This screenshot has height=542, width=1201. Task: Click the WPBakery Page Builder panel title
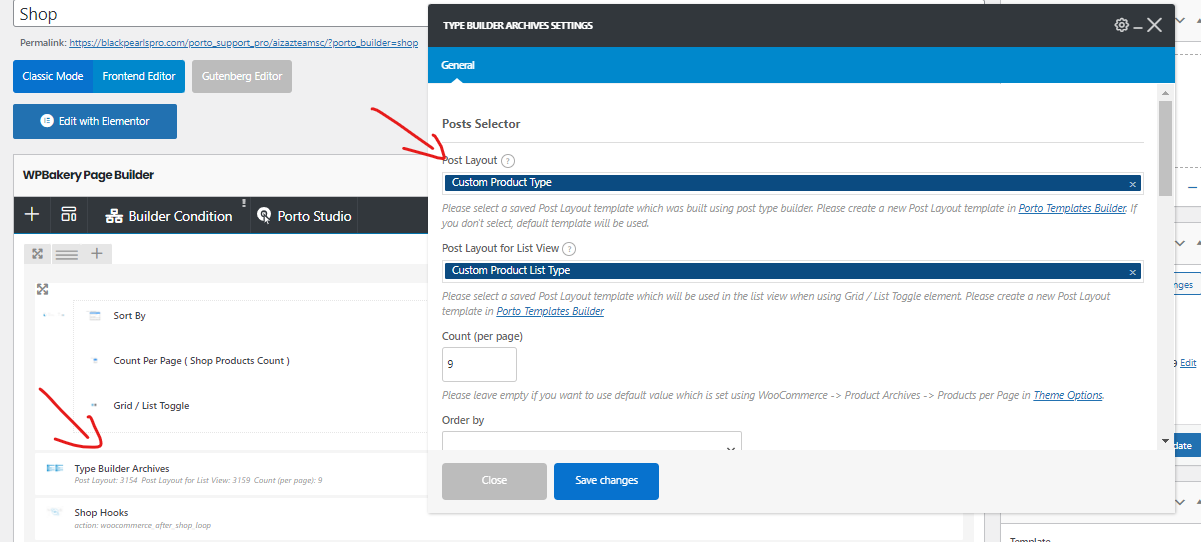(88, 175)
